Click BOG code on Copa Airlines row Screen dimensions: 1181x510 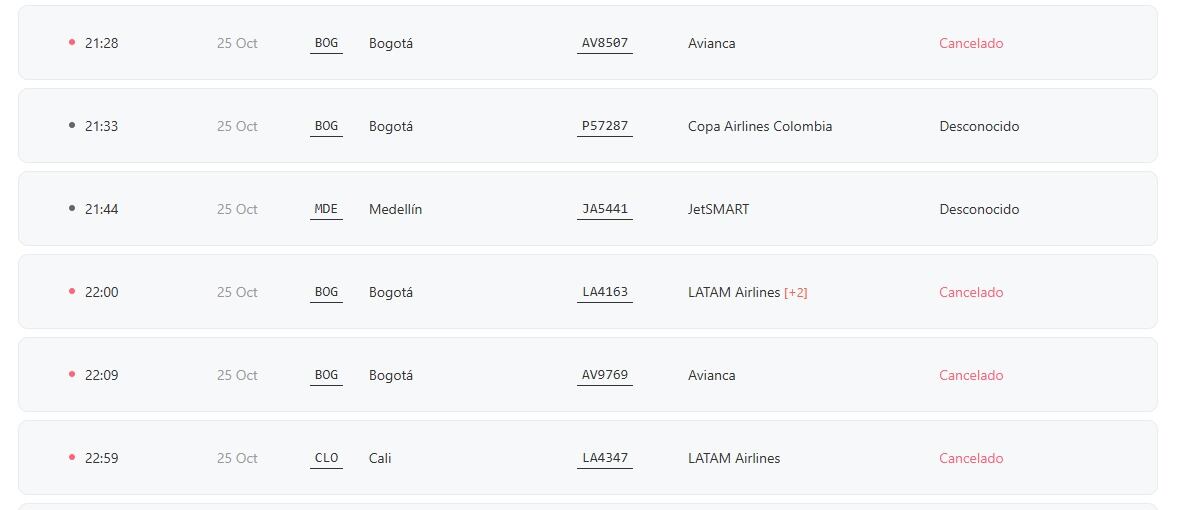pos(326,126)
